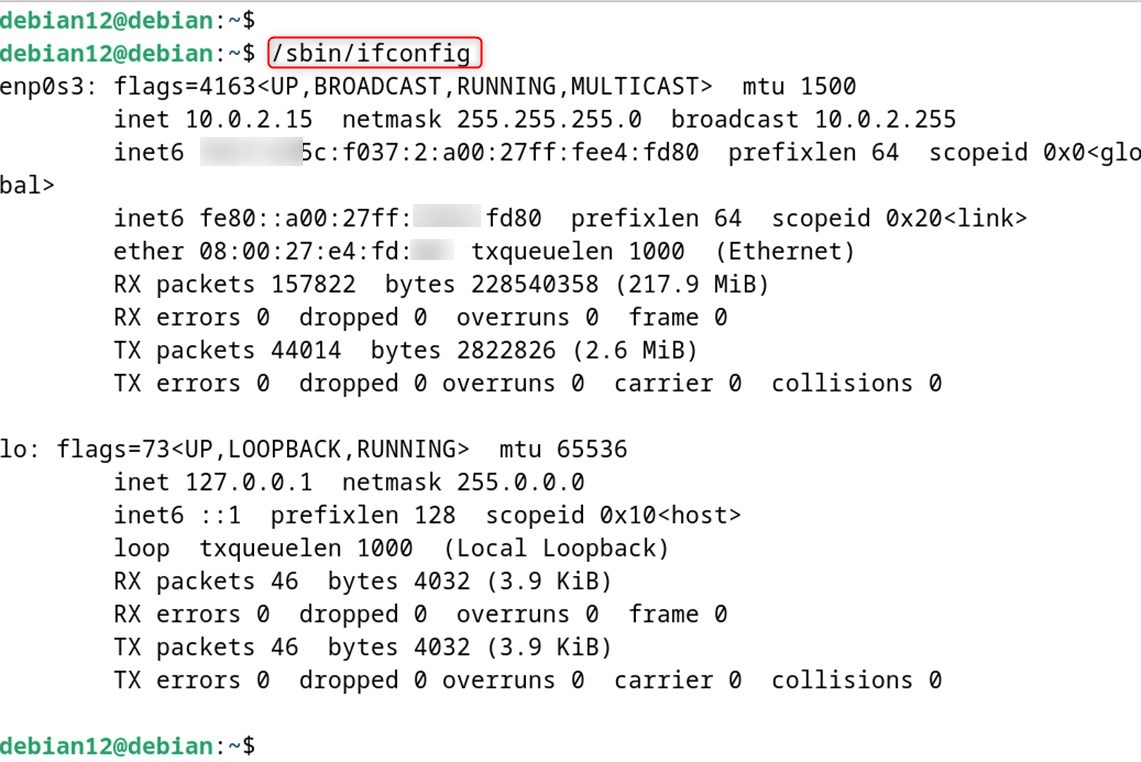1141x762 pixels.
Task: Click the global inet6 address ending fee4:fd80
Action: (449, 152)
